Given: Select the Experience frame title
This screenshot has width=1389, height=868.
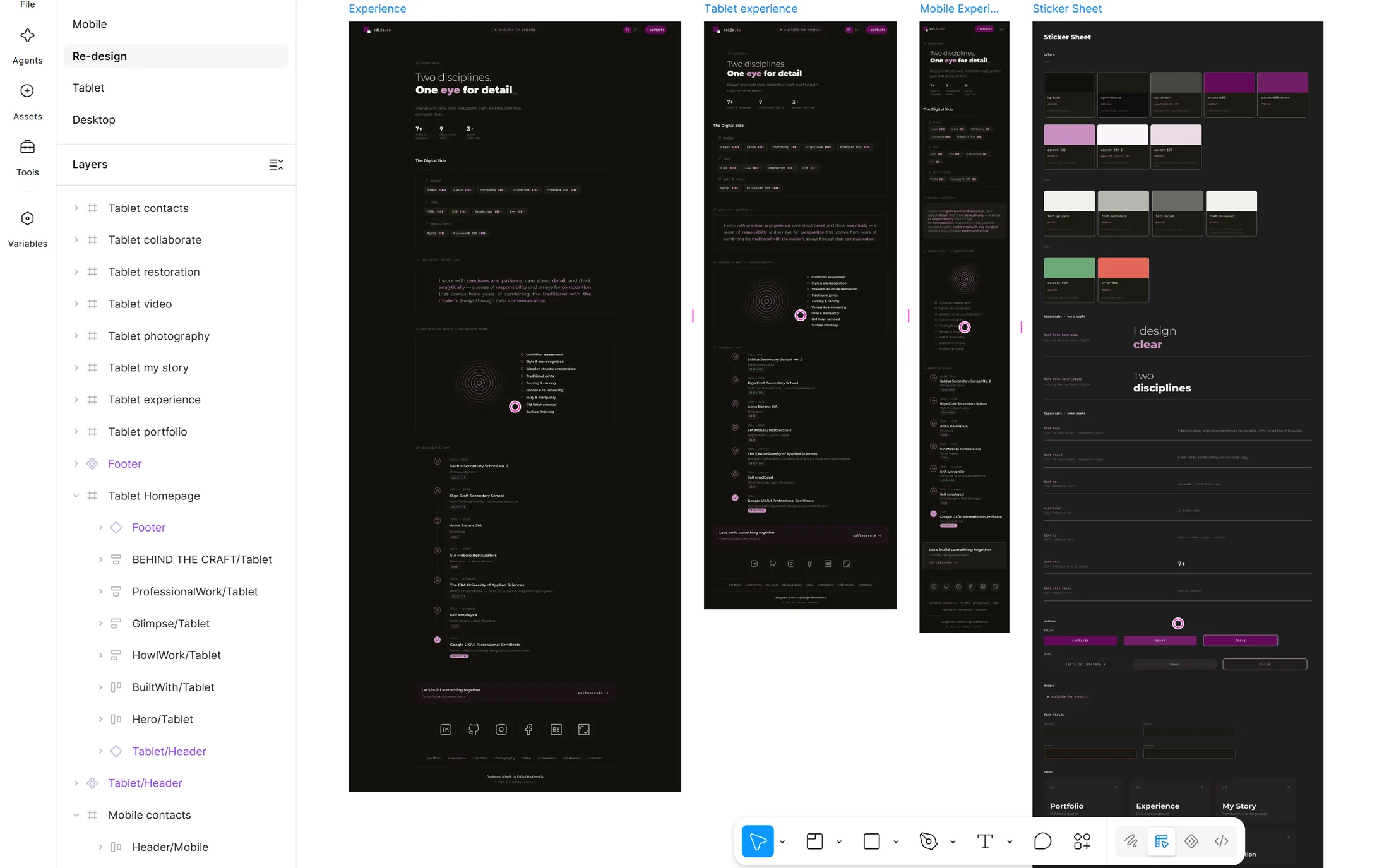Looking at the screenshot, I should point(377,9).
